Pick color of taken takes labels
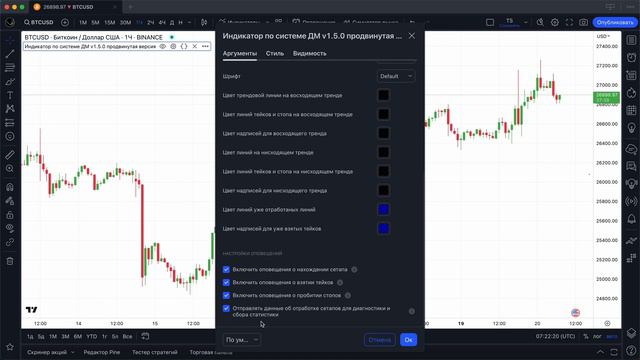640x360 pixels. 383,229
